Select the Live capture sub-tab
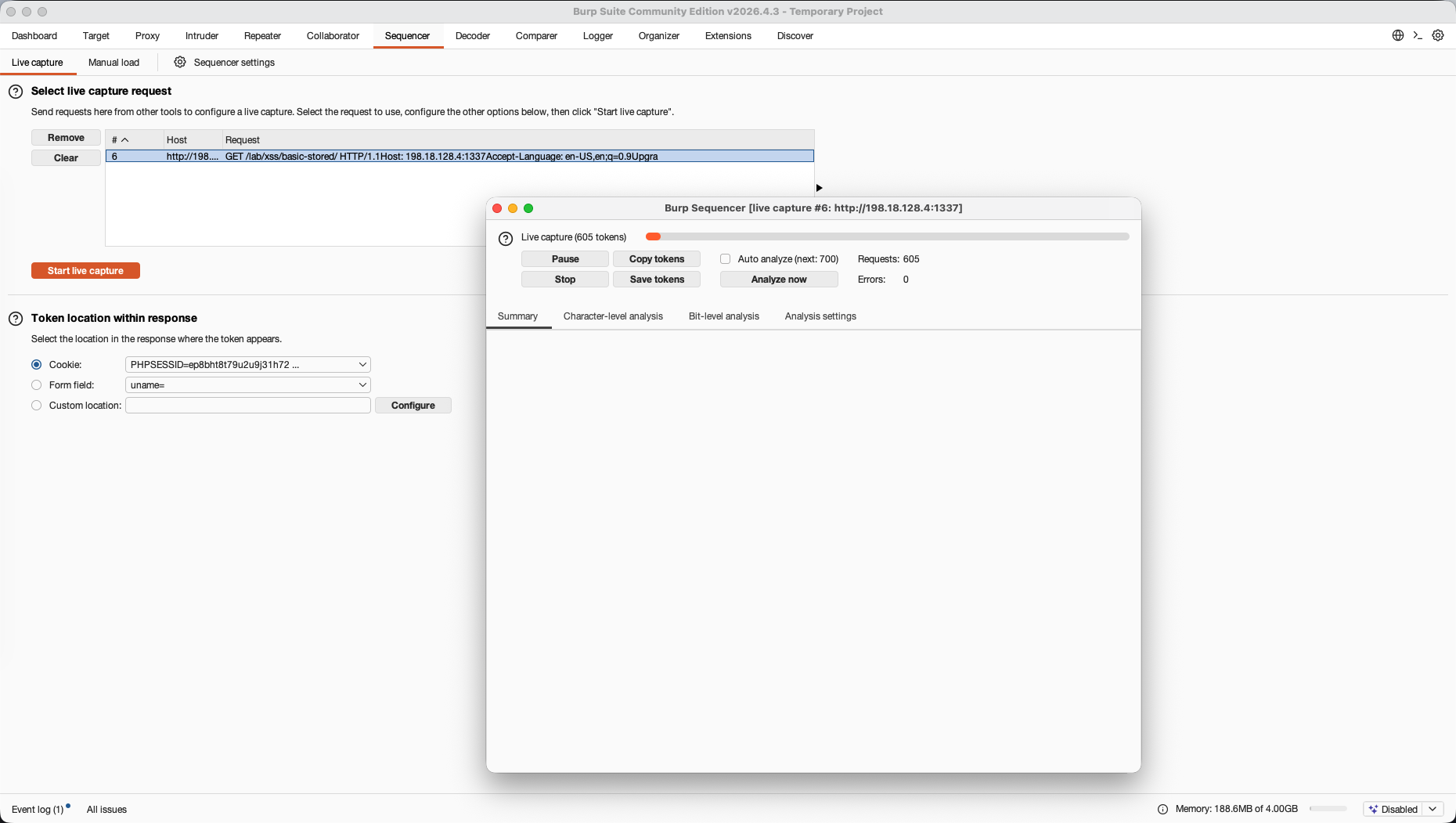Viewport: 1456px width, 823px height. pos(38,62)
